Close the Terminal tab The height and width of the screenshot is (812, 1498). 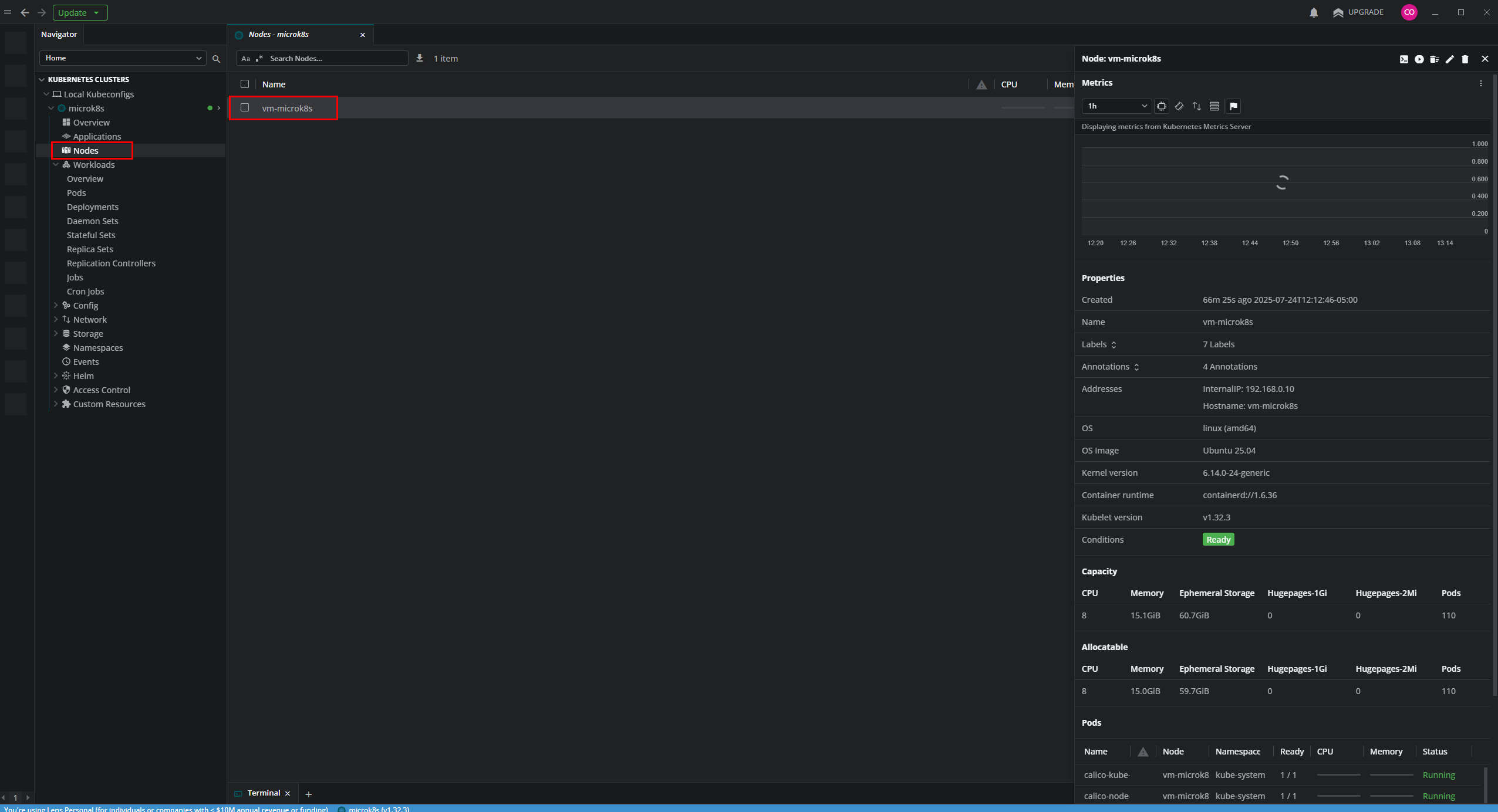pos(288,794)
